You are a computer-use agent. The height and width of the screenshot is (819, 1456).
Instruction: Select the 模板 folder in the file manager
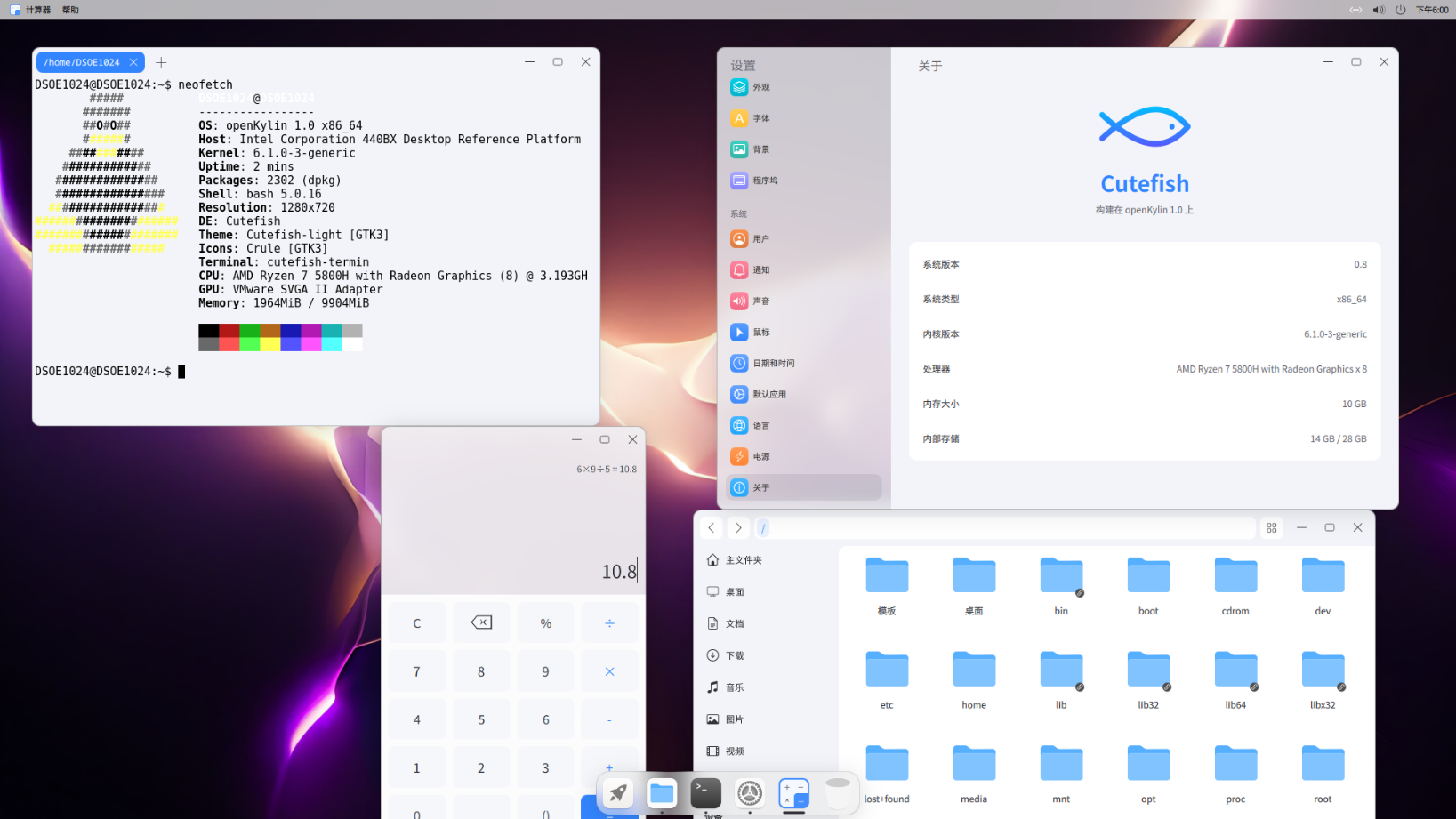pos(887,586)
